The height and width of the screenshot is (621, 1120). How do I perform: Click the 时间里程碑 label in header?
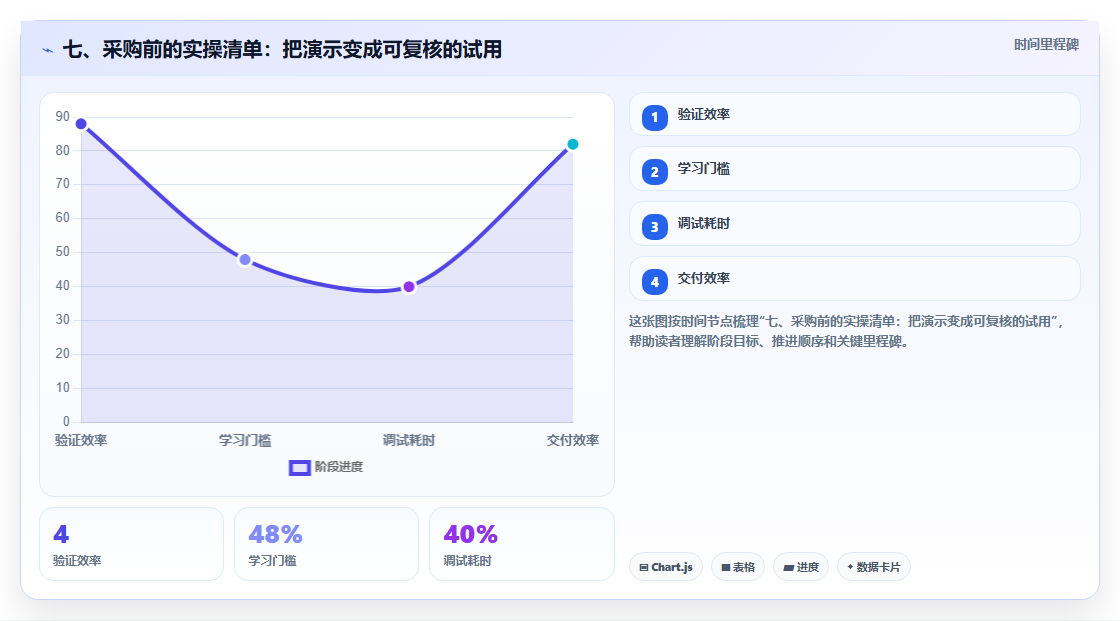[1046, 44]
